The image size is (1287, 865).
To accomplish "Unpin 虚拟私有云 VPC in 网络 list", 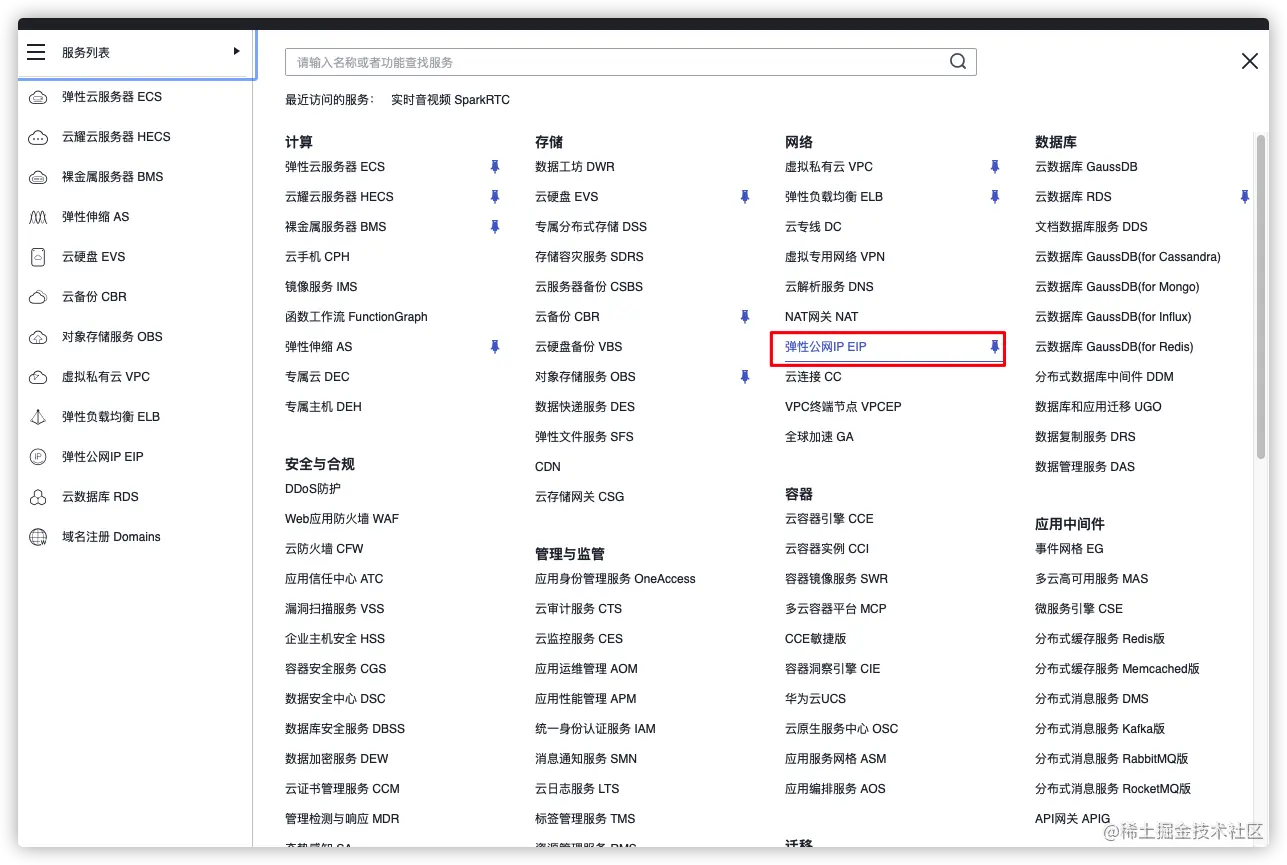I will click(994, 167).
